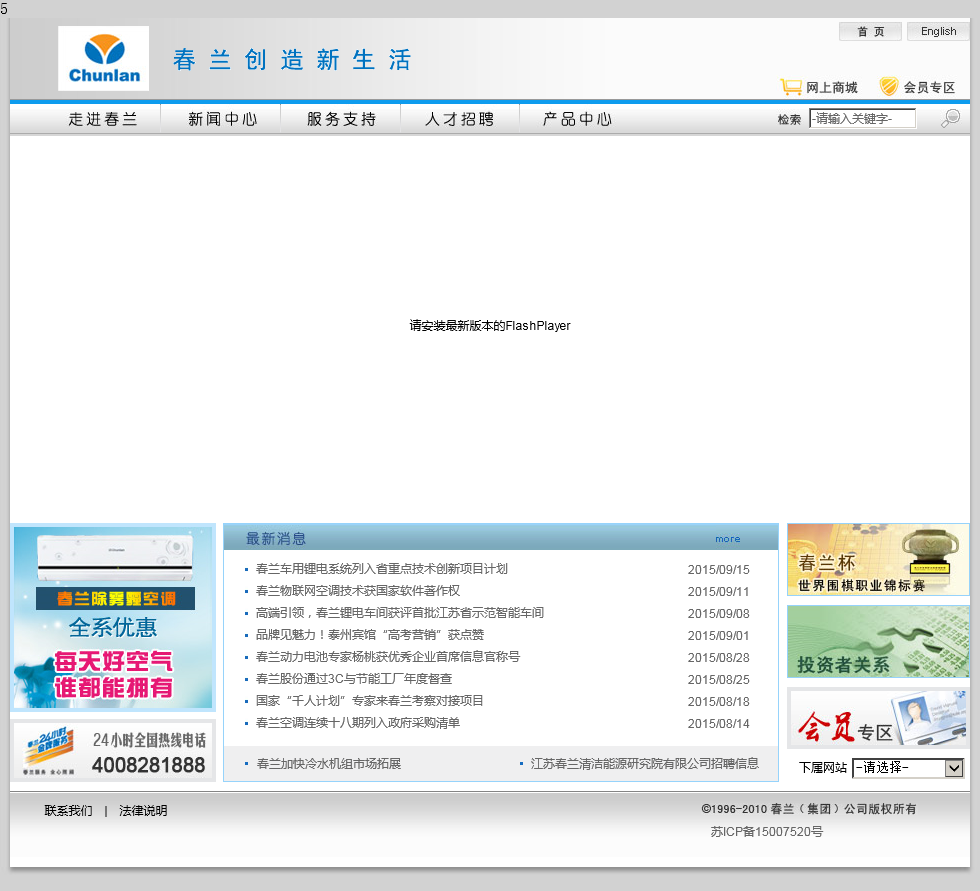Open news 春兰空调连续十八期列入政府采购清单
Image resolution: width=980 pixels, height=891 pixels.
click(x=358, y=723)
